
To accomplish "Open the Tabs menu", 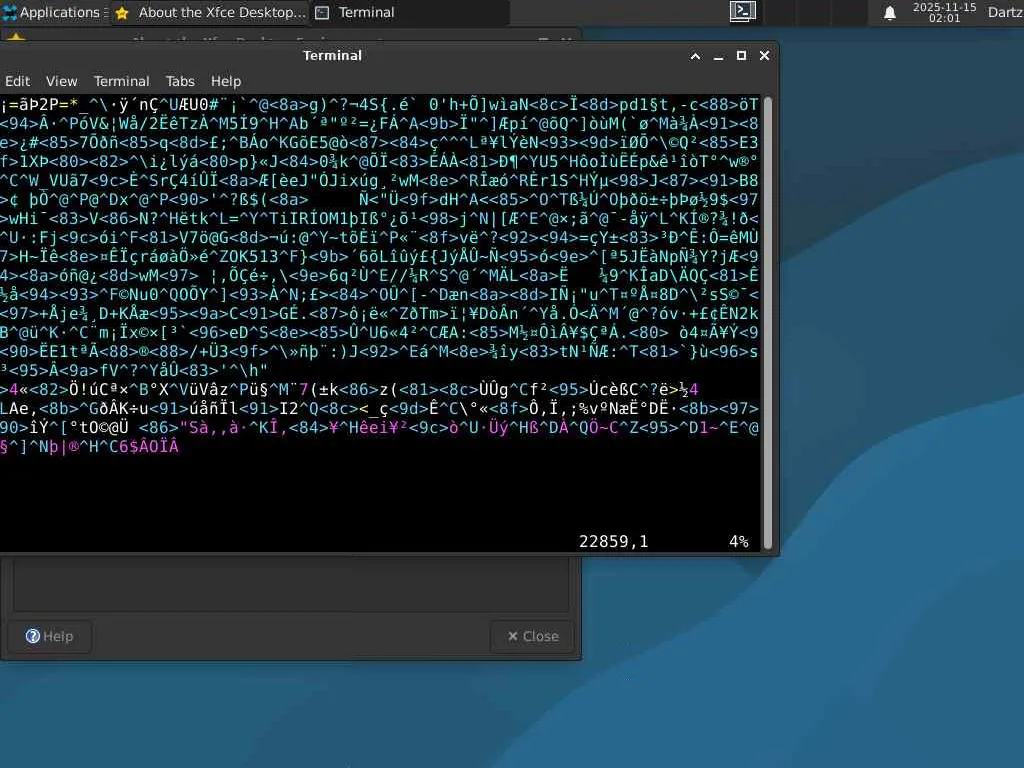I will pyautogui.click(x=180, y=81).
